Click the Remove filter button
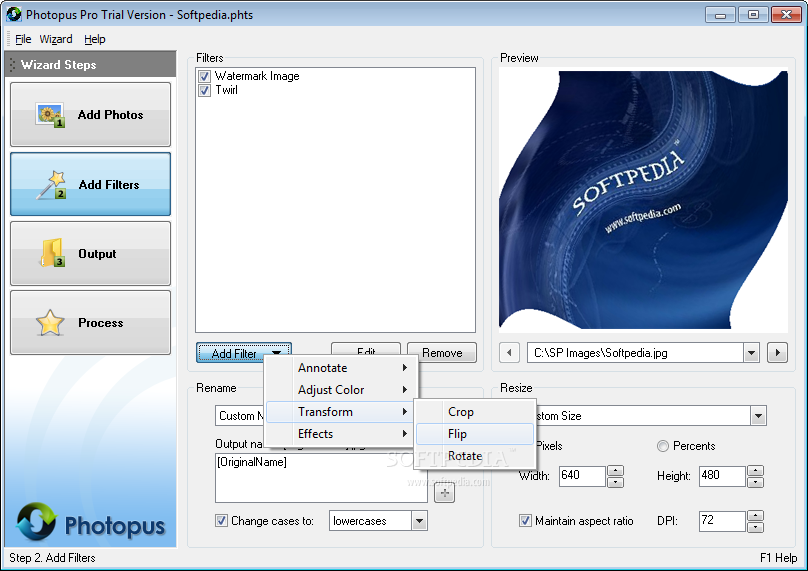The image size is (808, 571). pos(442,352)
